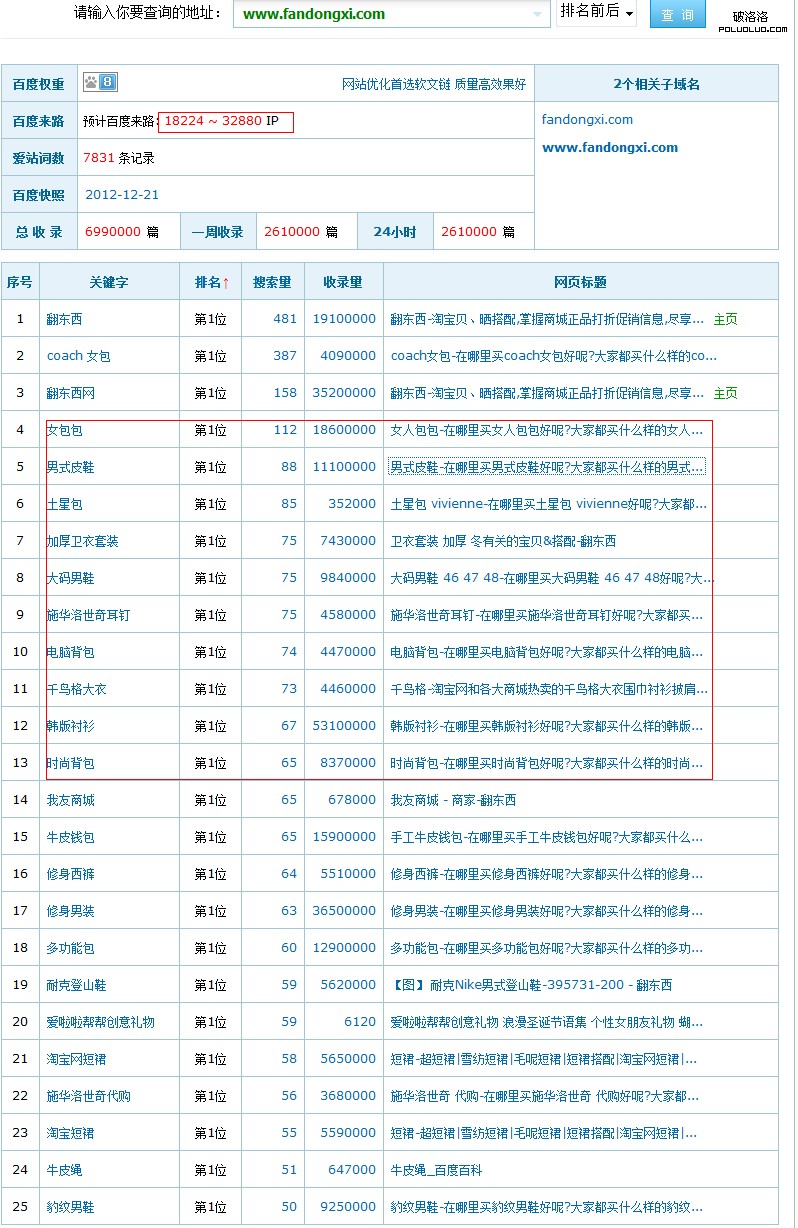Screen dimensions: 798x1228
Task: Open 卫衣套装 加厚 page title link
Action: [503, 541]
